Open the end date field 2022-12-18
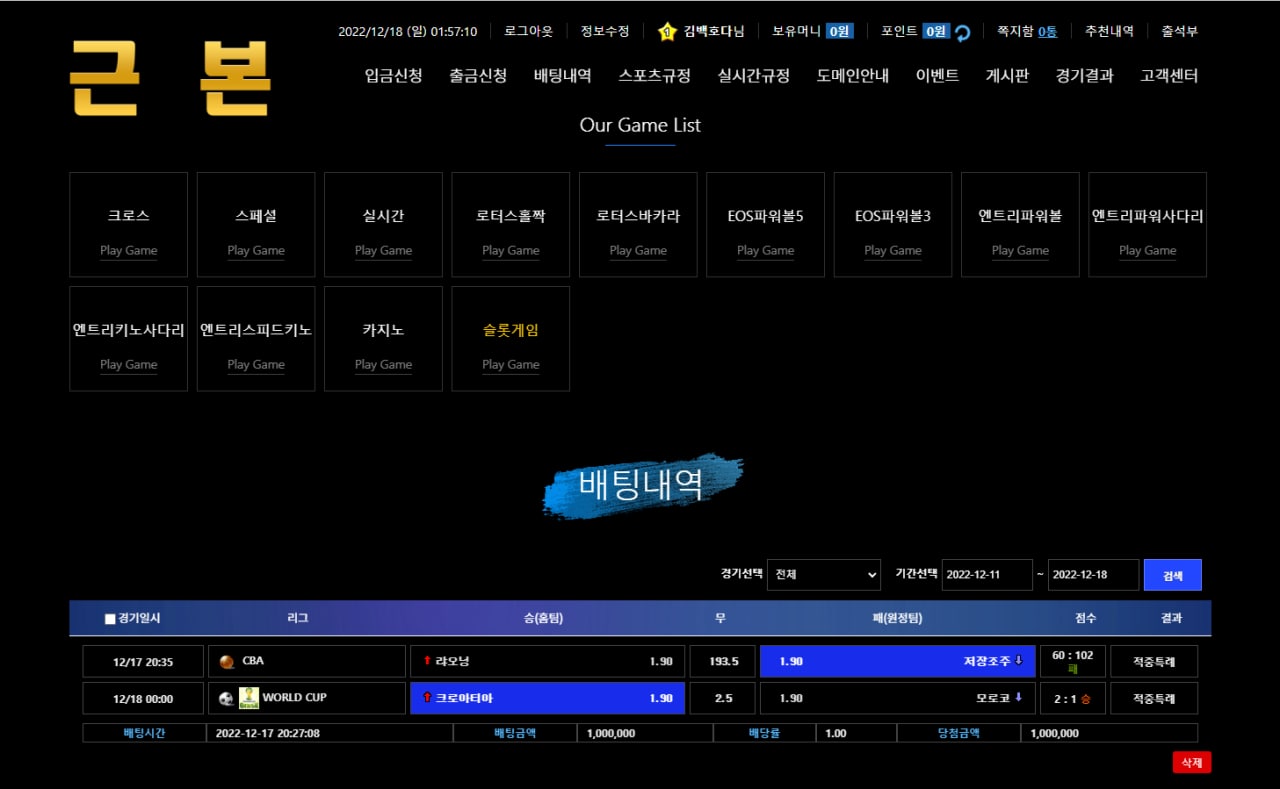This screenshot has height=789, width=1280. (x=1092, y=575)
